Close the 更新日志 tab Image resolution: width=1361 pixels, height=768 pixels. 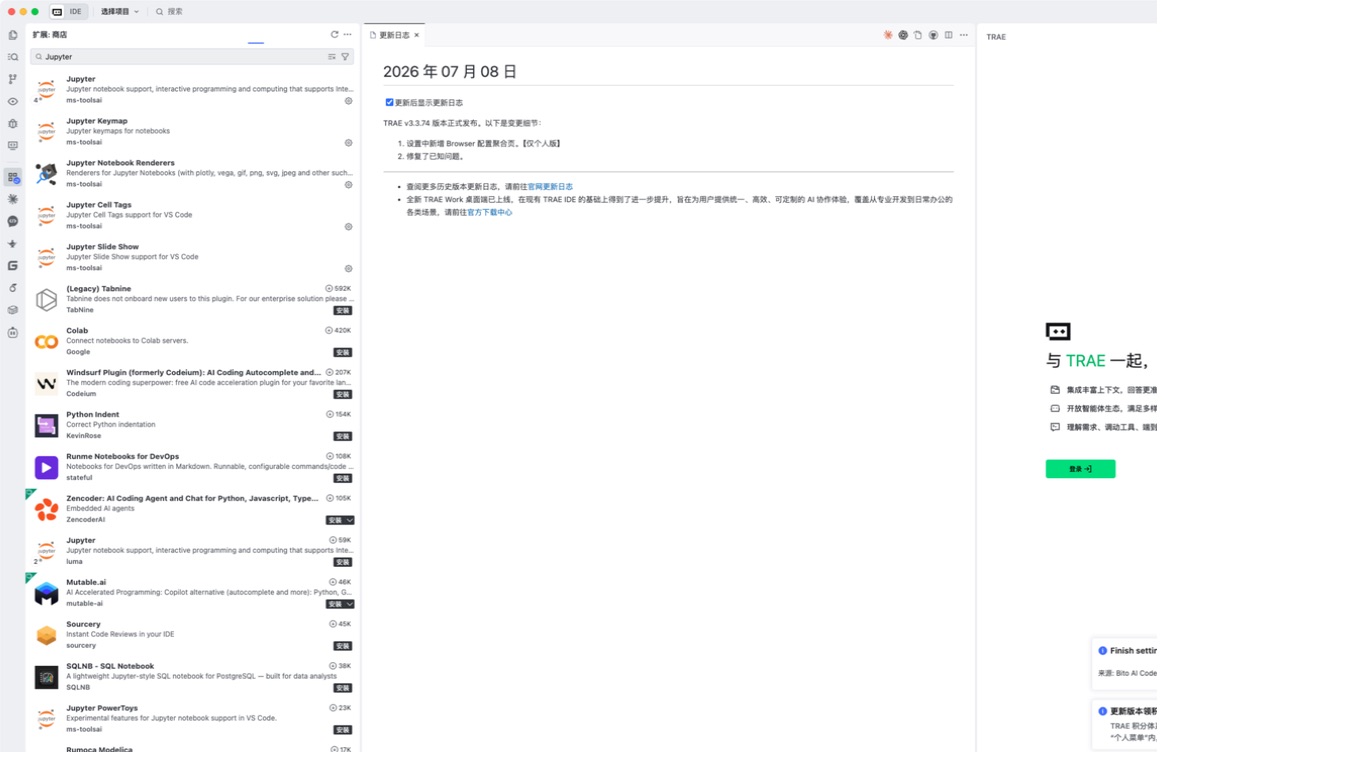(417, 35)
